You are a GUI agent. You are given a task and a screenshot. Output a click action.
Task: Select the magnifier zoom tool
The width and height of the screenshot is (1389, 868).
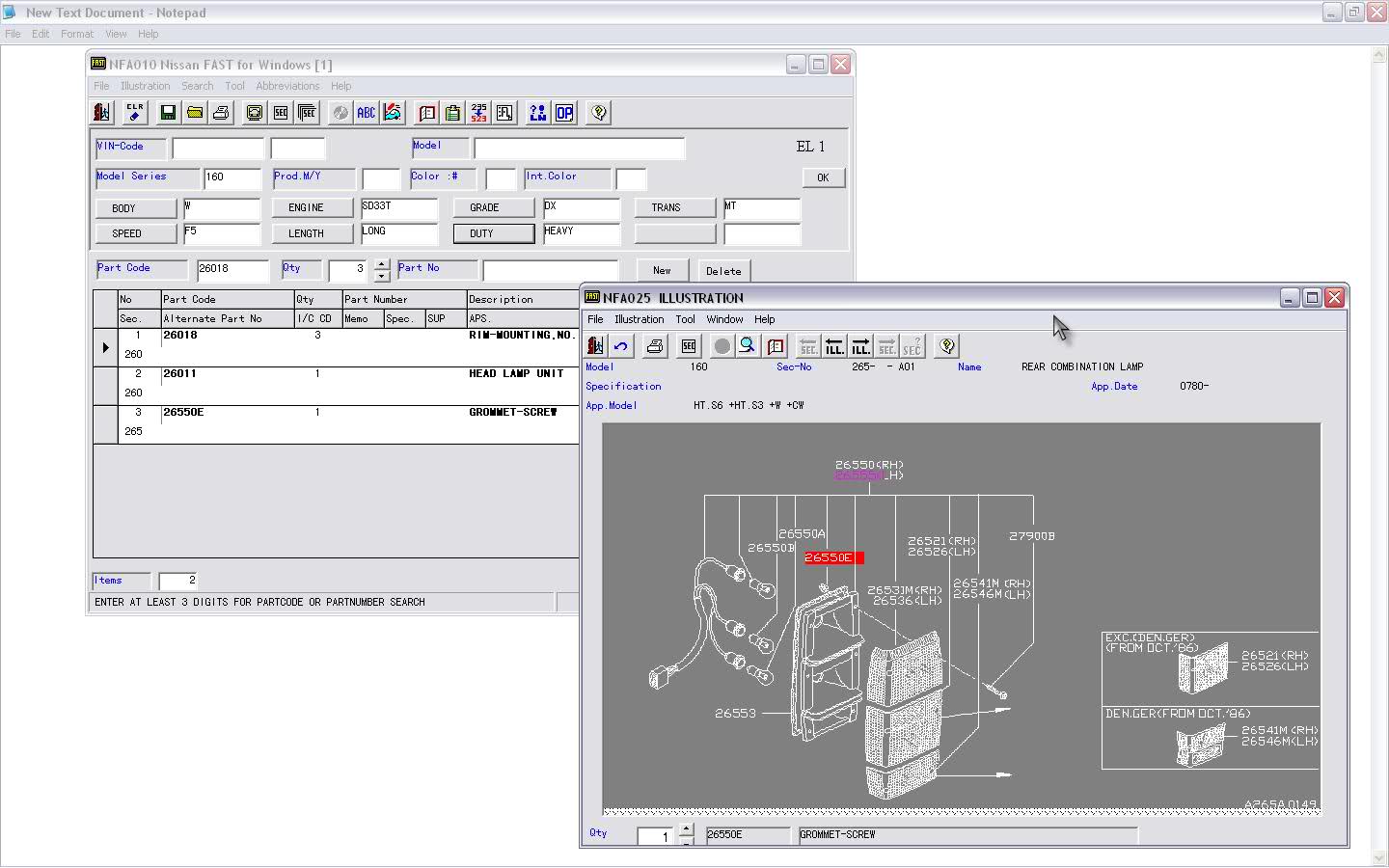[748, 346]
